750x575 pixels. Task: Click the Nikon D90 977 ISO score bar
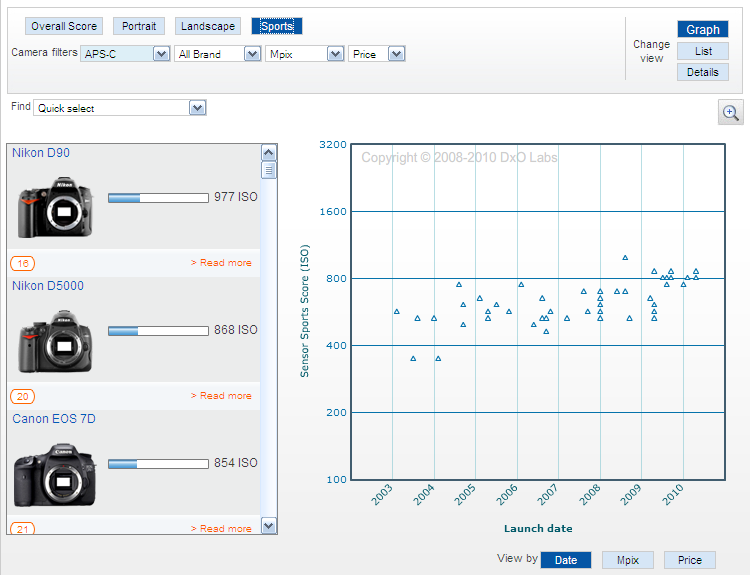(x=158, y=198)
